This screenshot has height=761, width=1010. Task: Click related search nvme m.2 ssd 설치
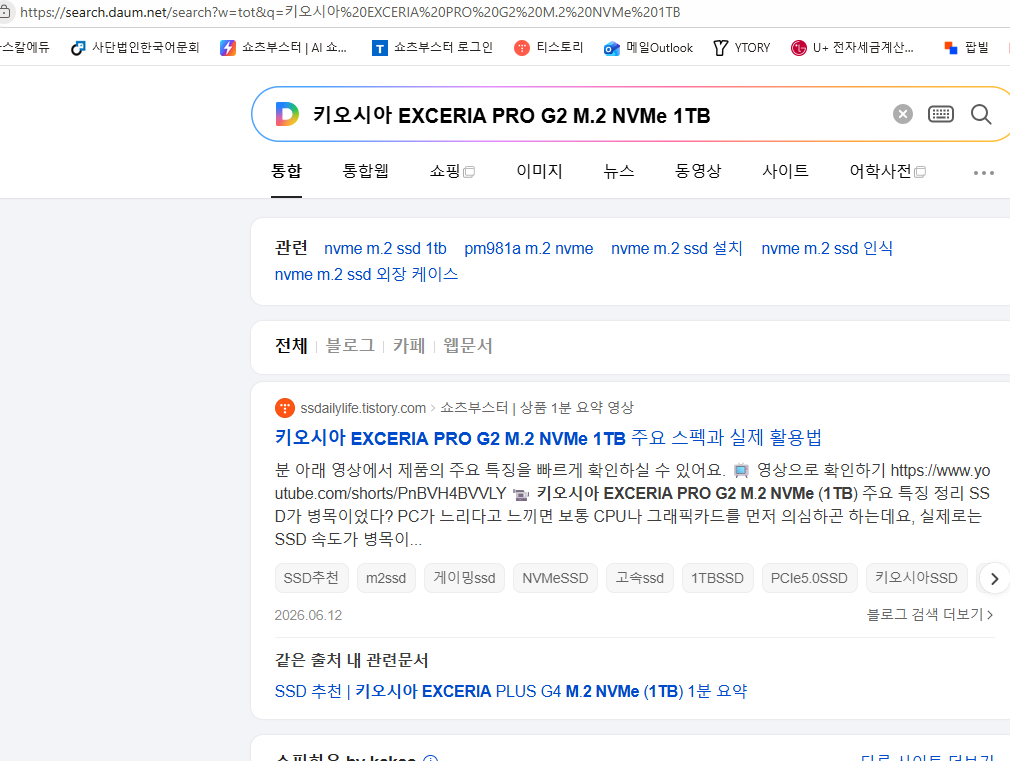(677, 249)
